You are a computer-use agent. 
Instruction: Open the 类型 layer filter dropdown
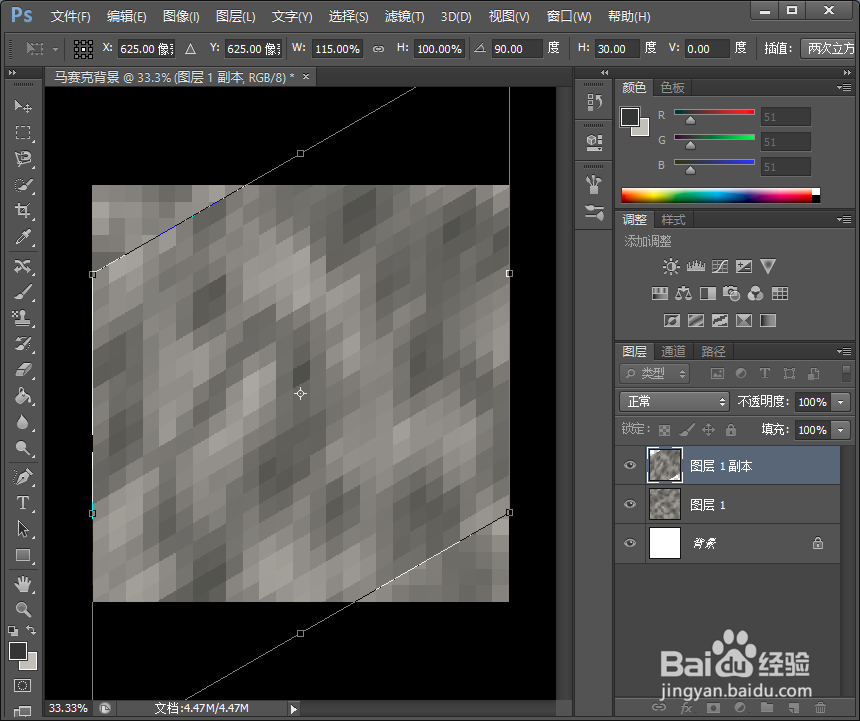[x=655, y=373]
